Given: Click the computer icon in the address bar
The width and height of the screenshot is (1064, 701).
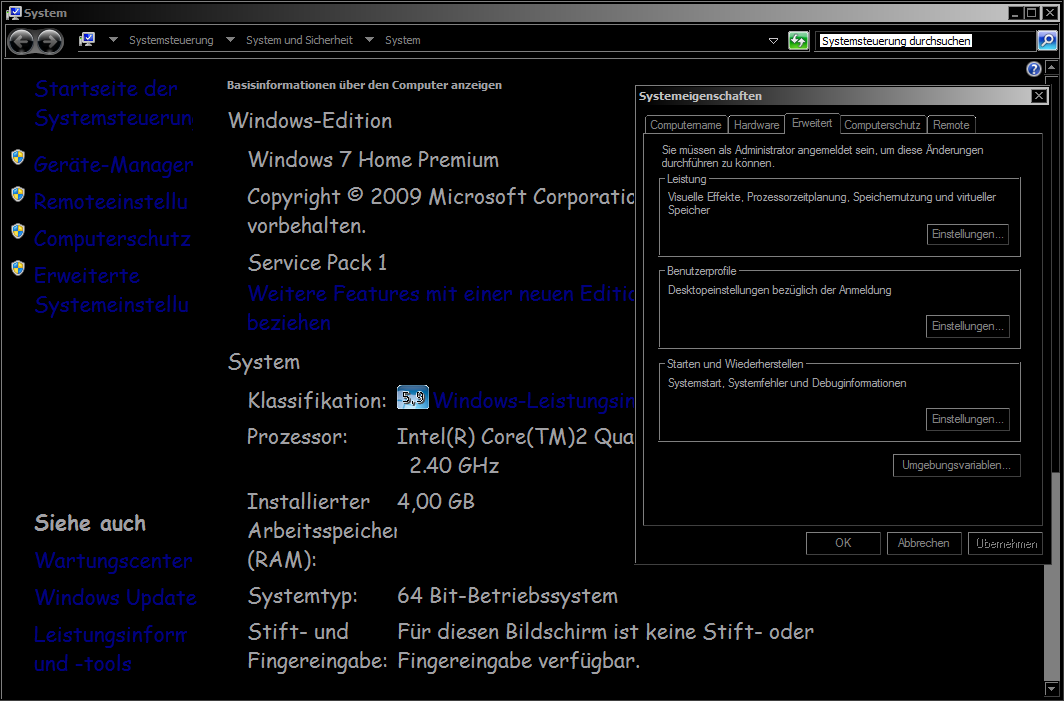Looking at the screenshot, I should pyautogui.click(x=87, y=40).
